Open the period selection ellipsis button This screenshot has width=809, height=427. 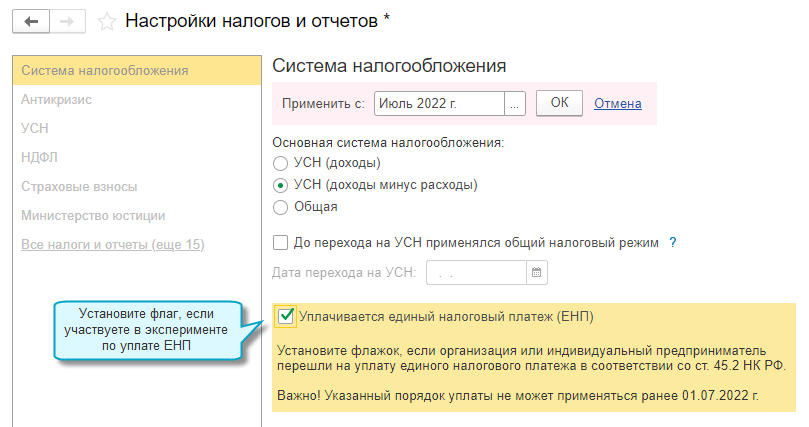[515, 103]
